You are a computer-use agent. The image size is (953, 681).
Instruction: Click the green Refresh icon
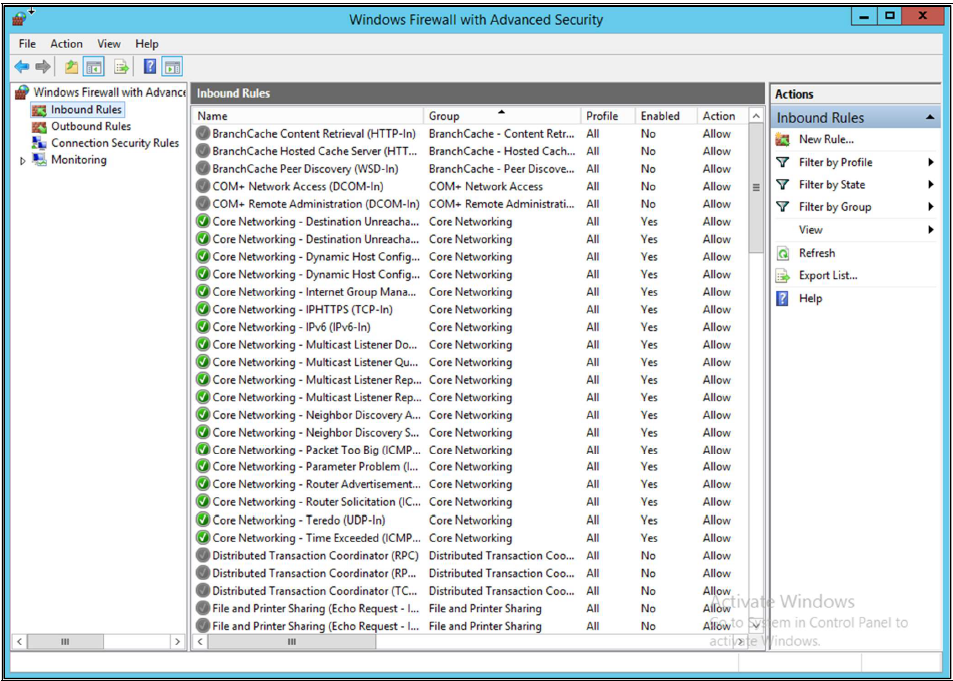click(x=783, y=253)
